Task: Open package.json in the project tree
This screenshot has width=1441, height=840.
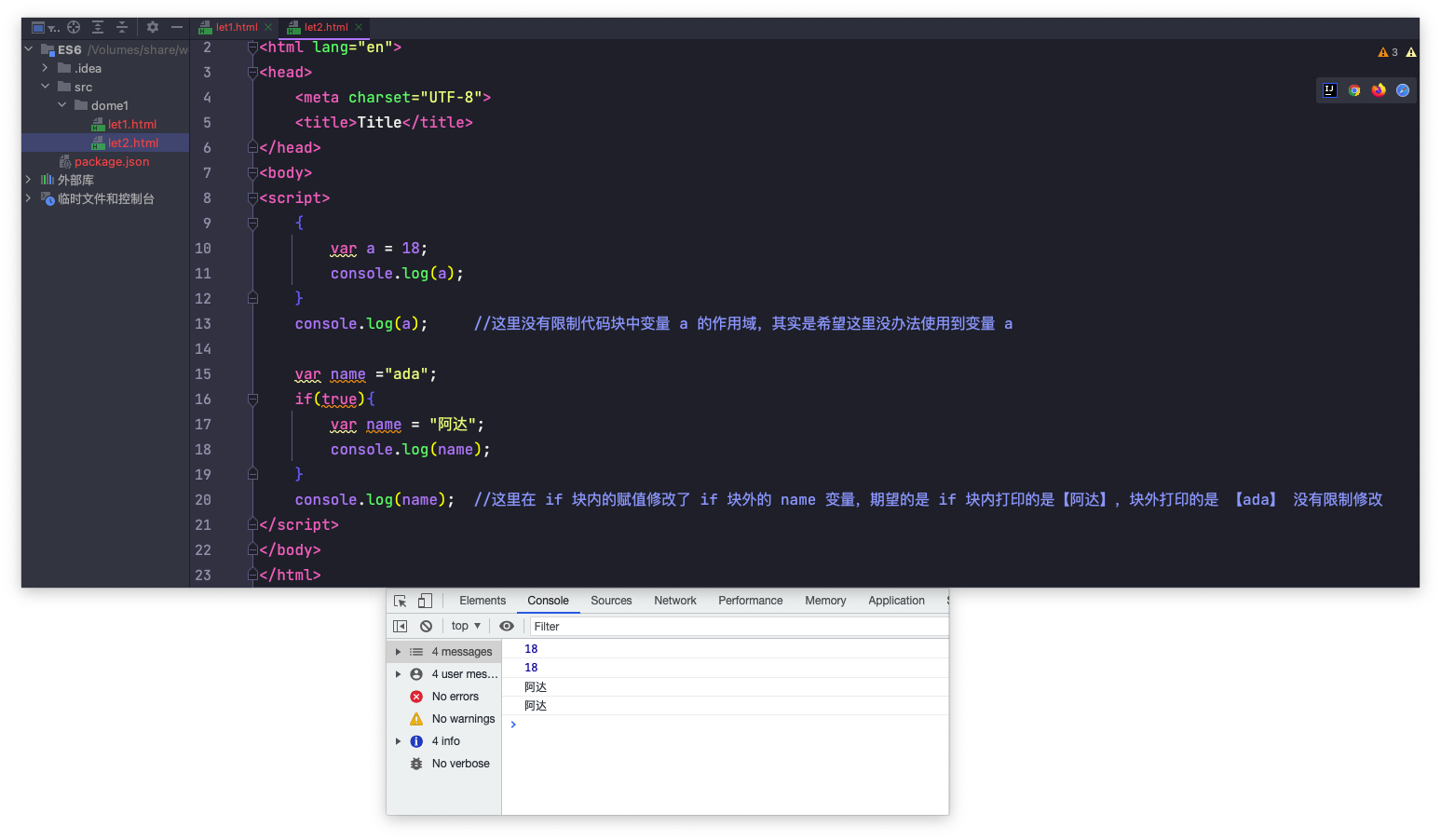Action: coord(111,161)
